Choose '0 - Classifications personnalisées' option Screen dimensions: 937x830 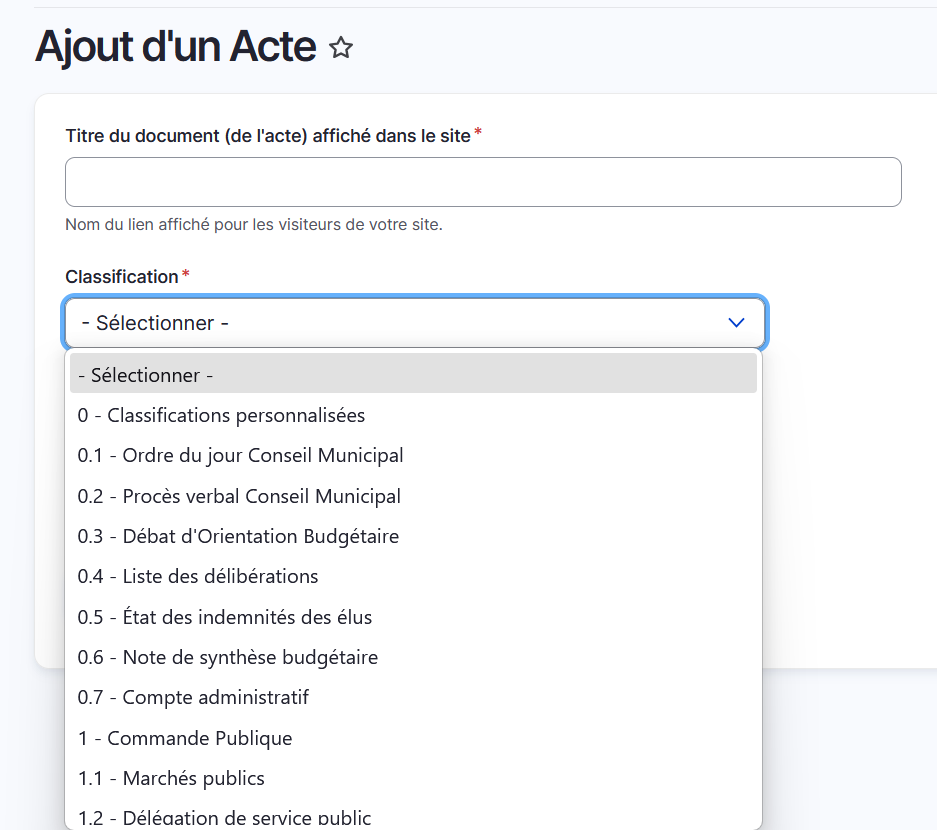(x=222, y=415)
